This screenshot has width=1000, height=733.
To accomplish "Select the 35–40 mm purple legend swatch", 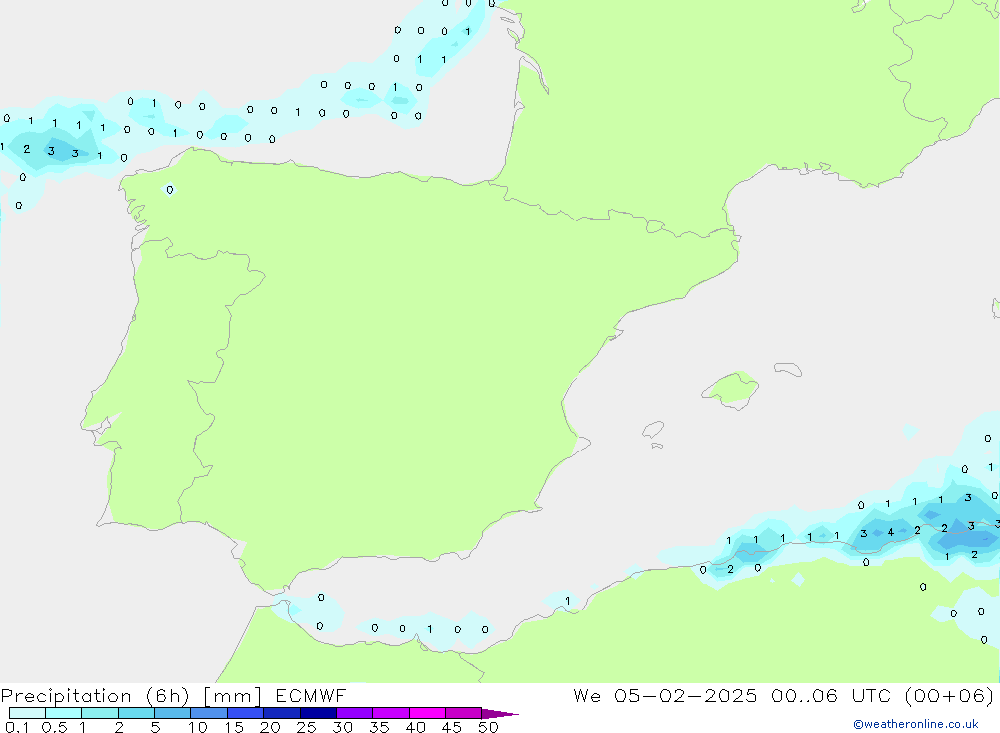I will tap(391, 713).
